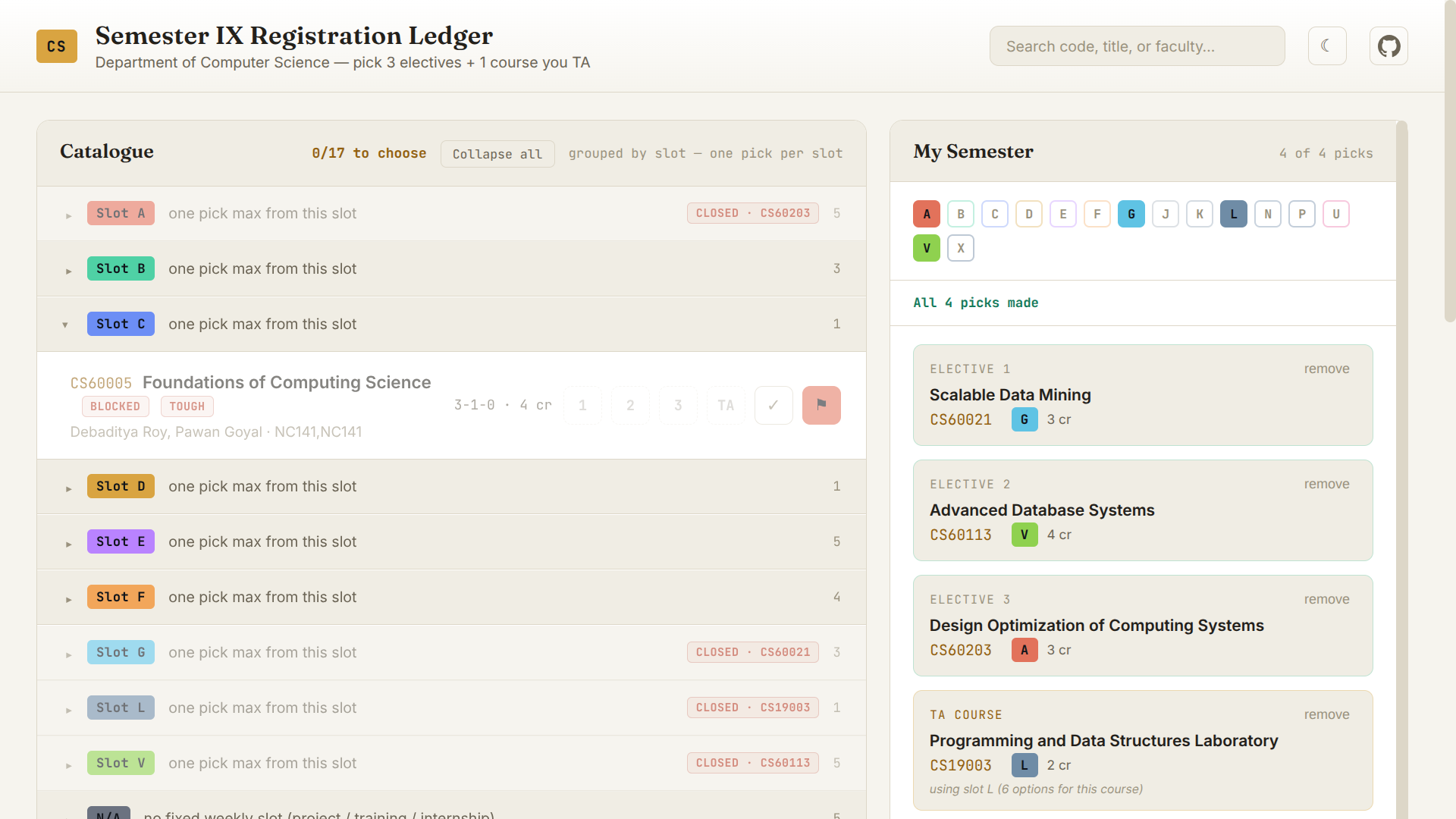The width and height of the screenshot is (1456, 819).
Task: Click the My Semester panel scrollbar
Action: 1401,469
